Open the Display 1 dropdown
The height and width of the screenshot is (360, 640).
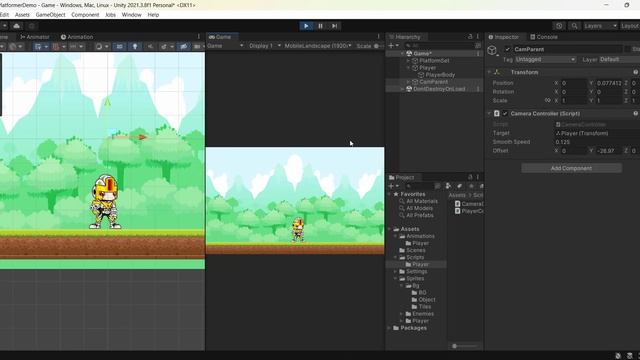point(265,46)
